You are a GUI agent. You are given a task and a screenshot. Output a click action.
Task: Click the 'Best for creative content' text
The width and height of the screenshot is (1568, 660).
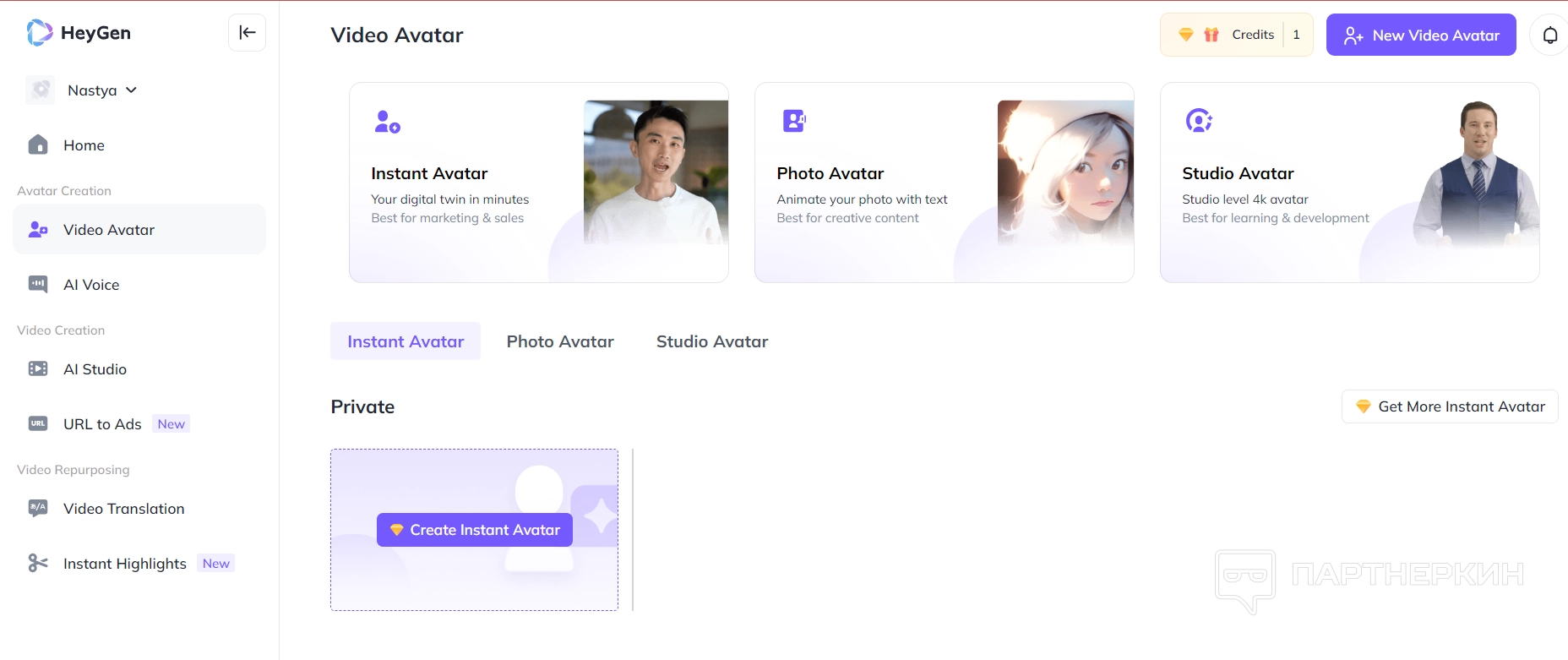point(847,218)
